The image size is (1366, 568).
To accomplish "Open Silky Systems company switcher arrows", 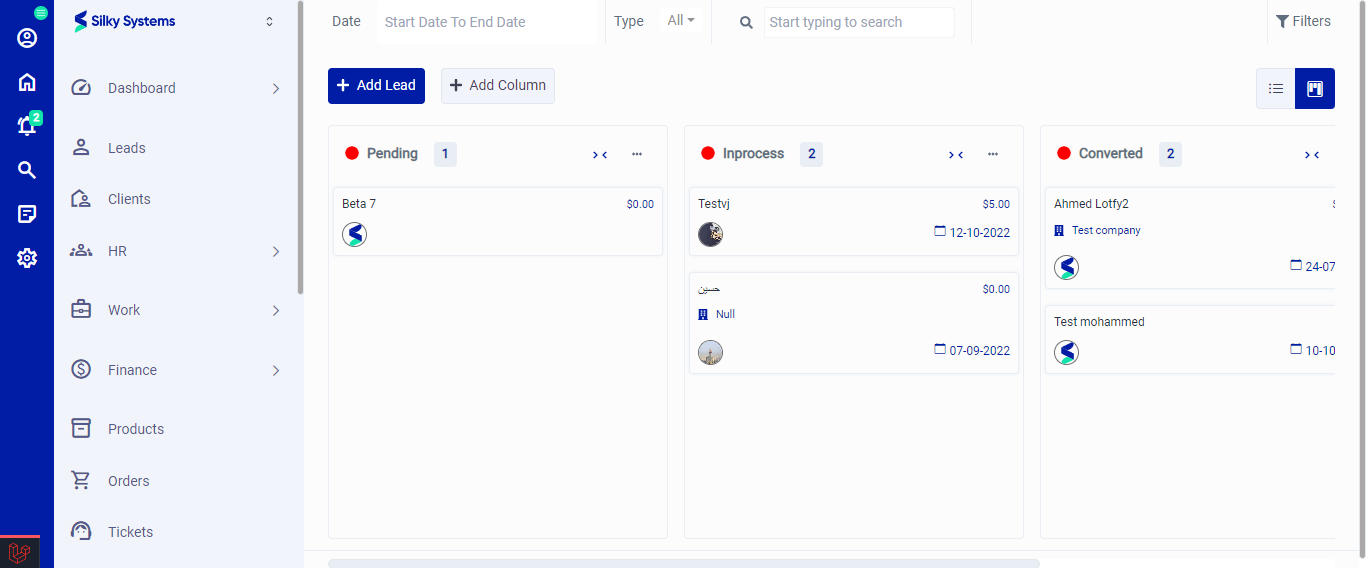I will point(269,21).
